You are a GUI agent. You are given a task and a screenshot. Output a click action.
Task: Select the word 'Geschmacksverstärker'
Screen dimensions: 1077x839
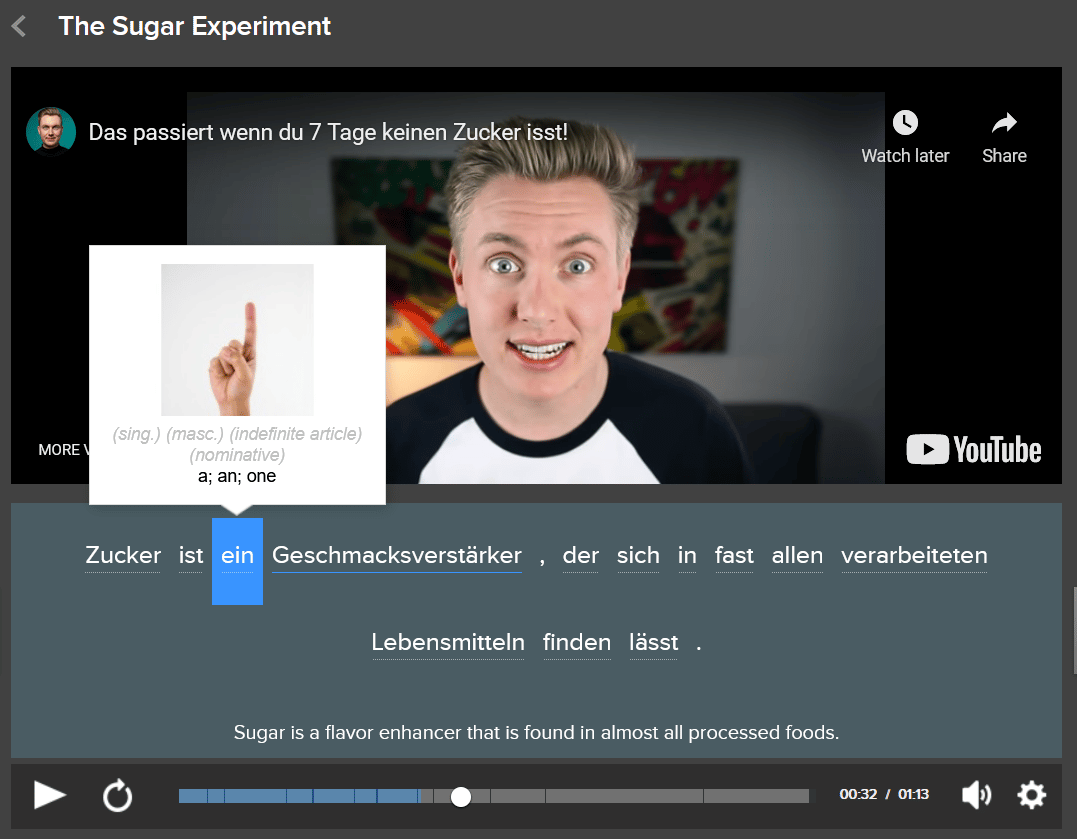pyautogui.click(x=396, y=556)
